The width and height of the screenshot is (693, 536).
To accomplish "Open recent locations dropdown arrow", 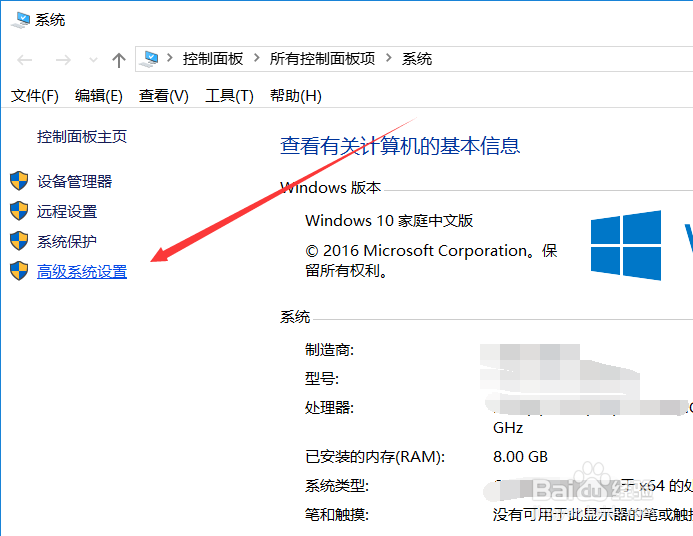I will (93, 60).
